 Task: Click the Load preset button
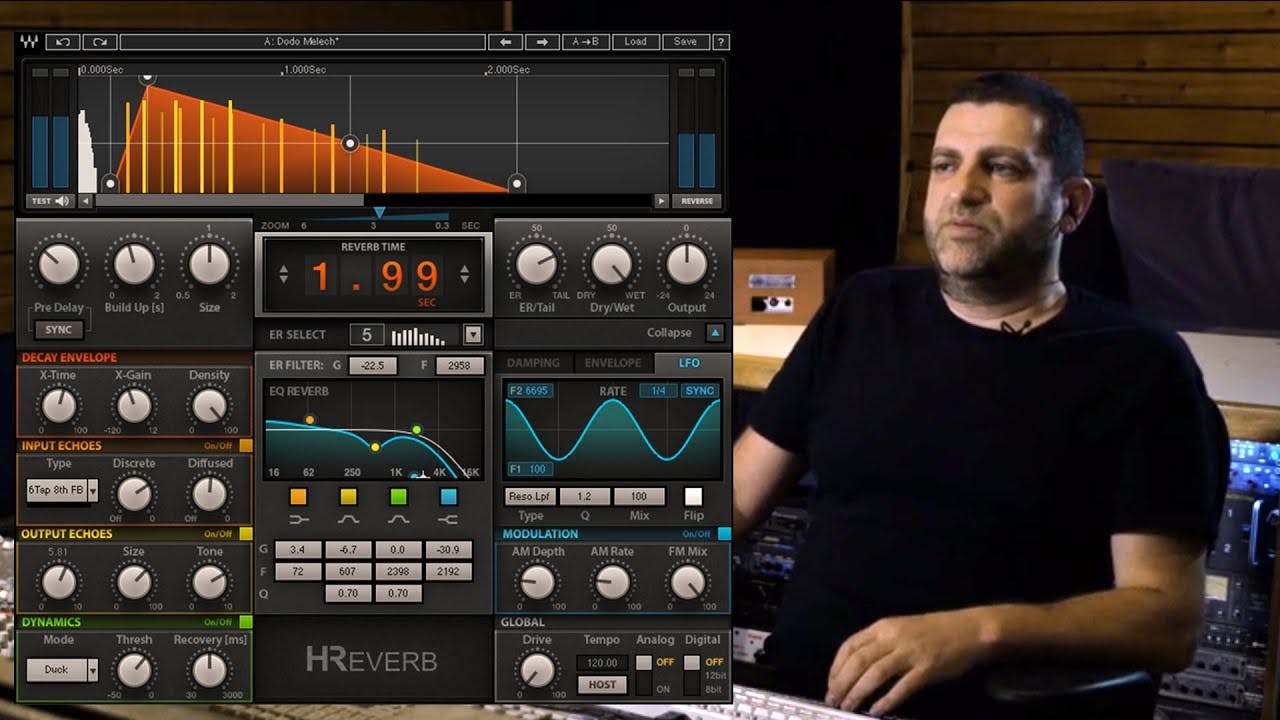point(637,41)
